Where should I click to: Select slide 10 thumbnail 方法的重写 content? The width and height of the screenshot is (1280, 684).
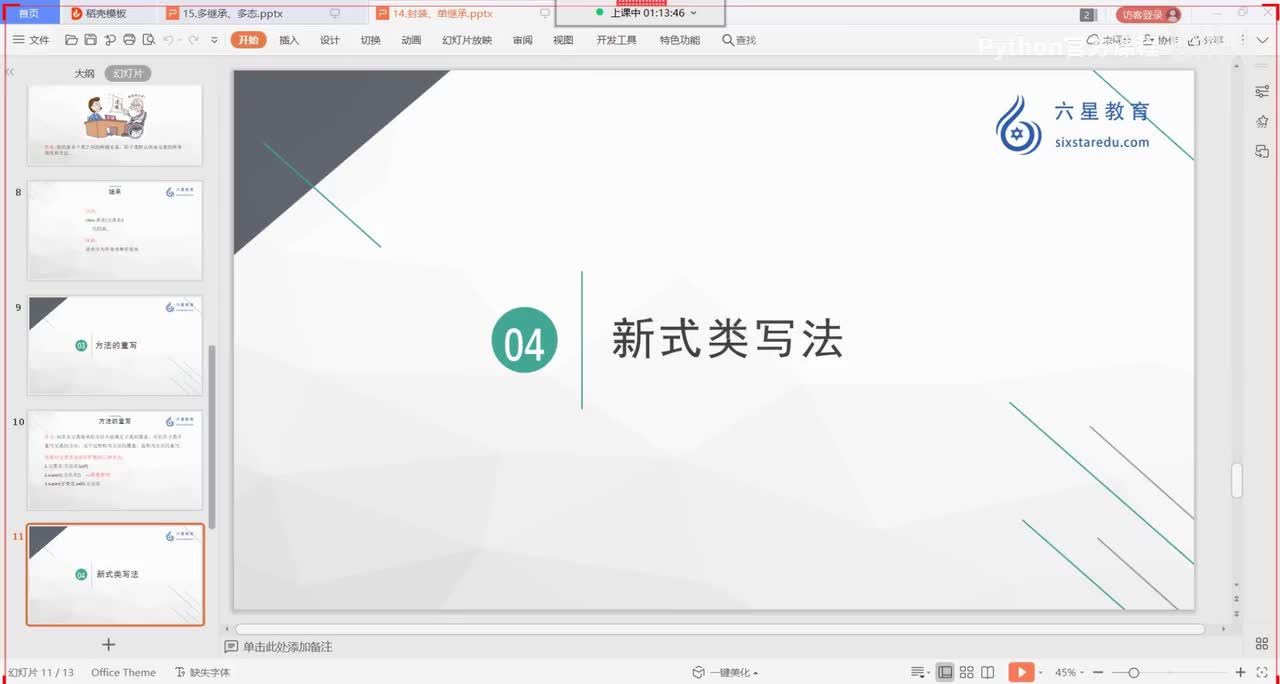coord(115,460)
